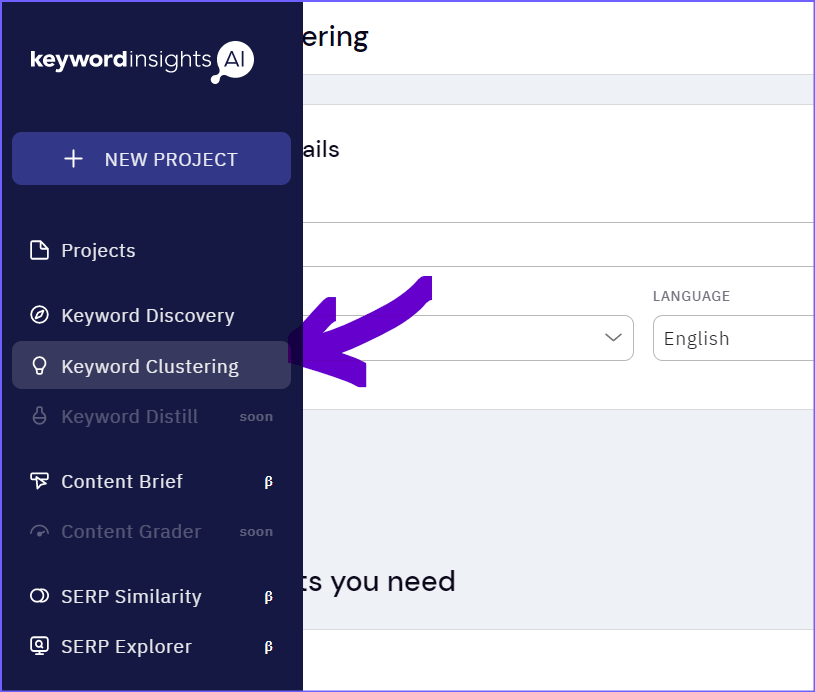Screen dimensions: 815x692
Task: Click the Keyword Discovery compass icon
Action: (40, 315)
